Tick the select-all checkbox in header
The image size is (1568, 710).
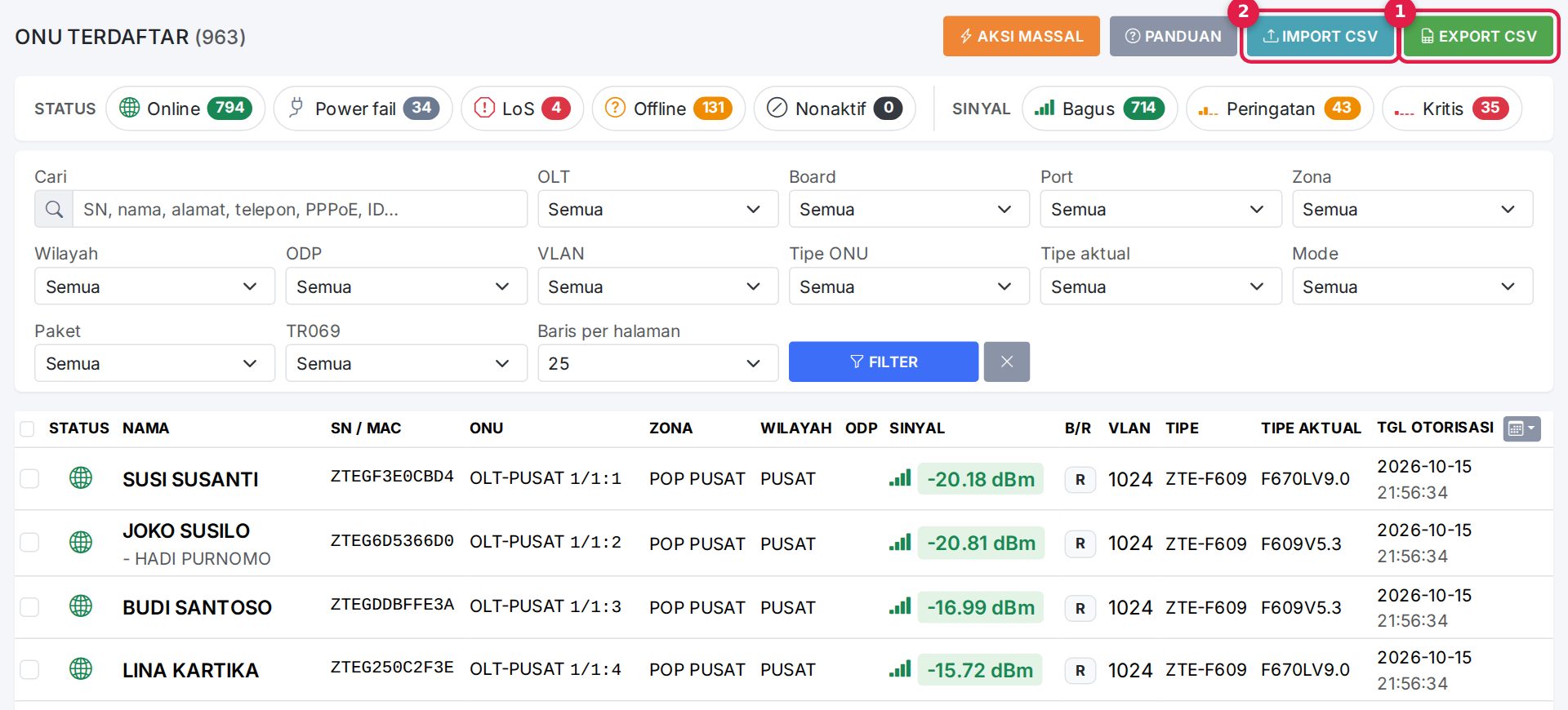(x=27, y=429)
